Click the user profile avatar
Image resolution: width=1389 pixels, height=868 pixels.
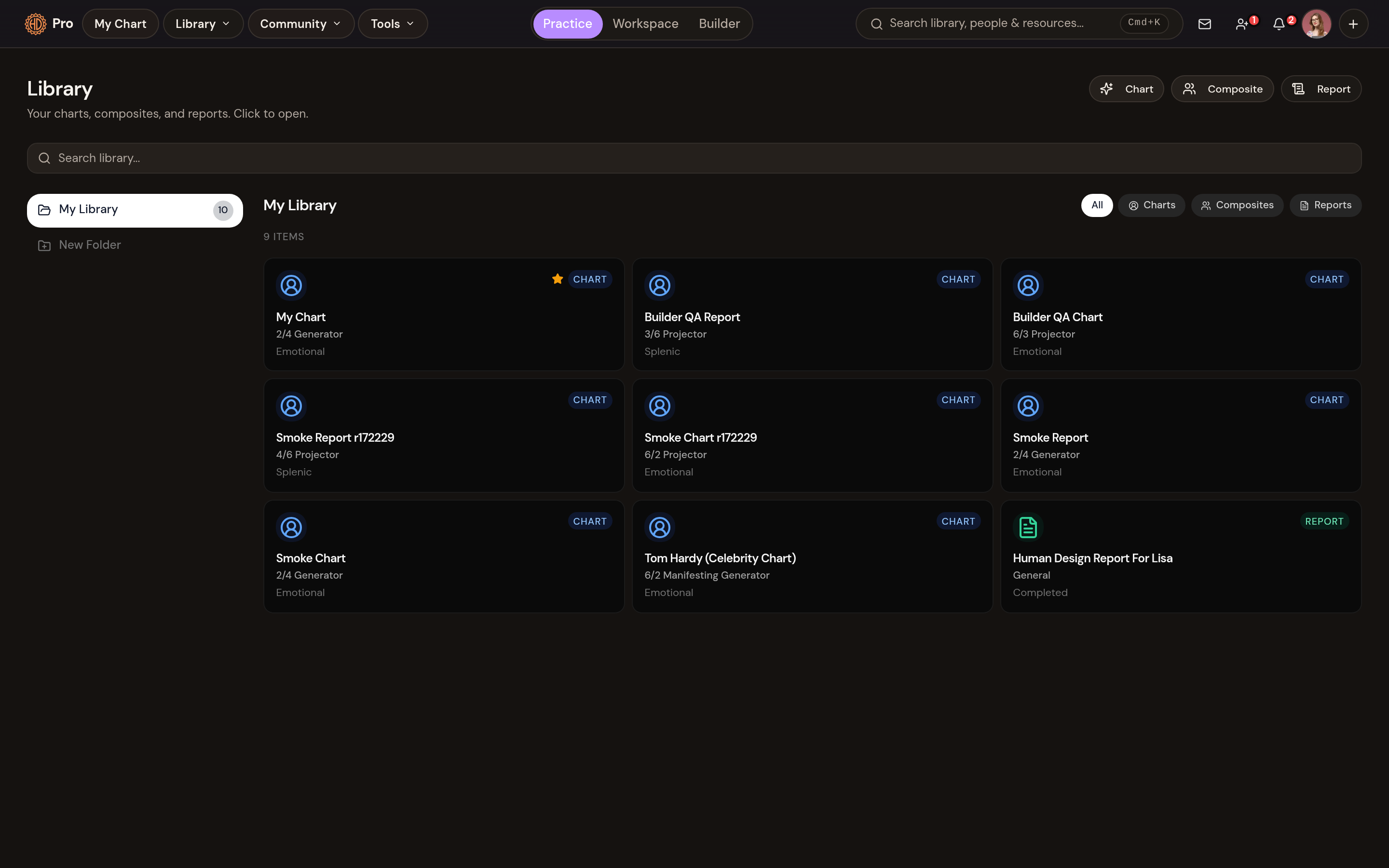pos(1316,24)
